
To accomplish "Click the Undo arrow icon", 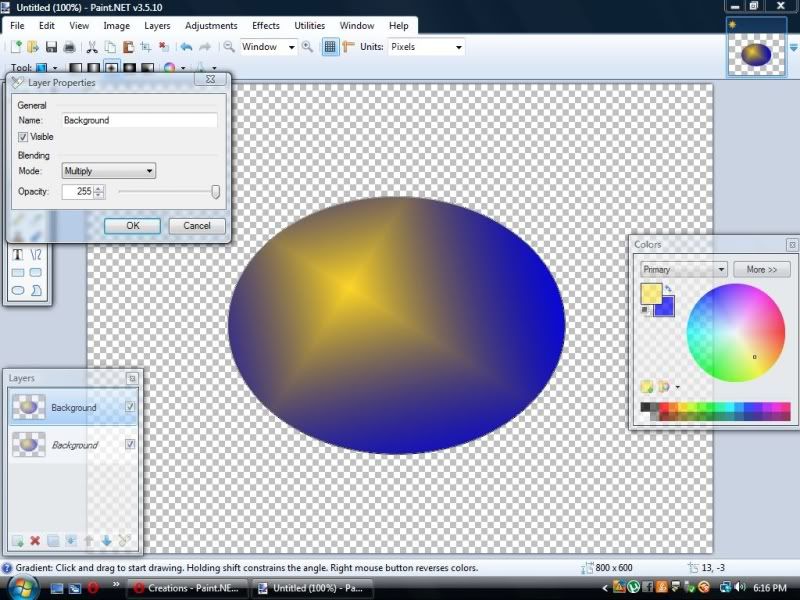I will coord(186,47).
